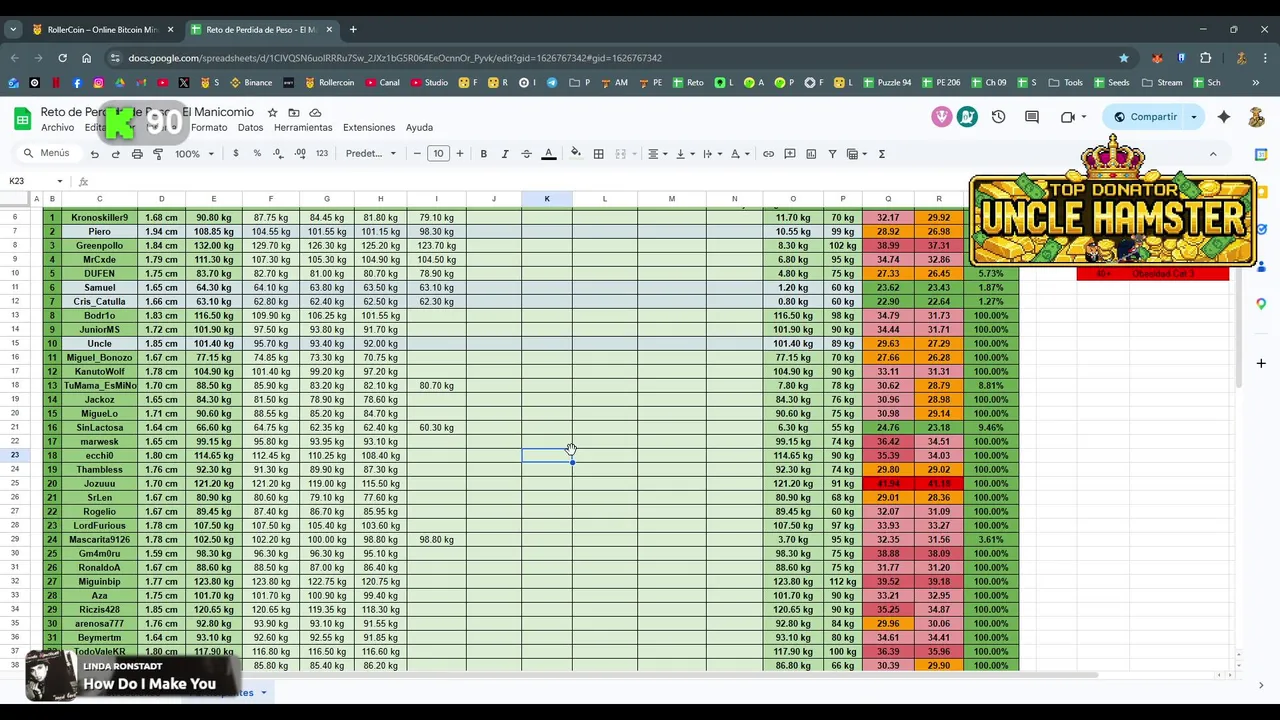Image resolution: width=1280 pixels, height=720 pixels.
Task: Open version history clock icon
Action: click(x=998, y=117)
